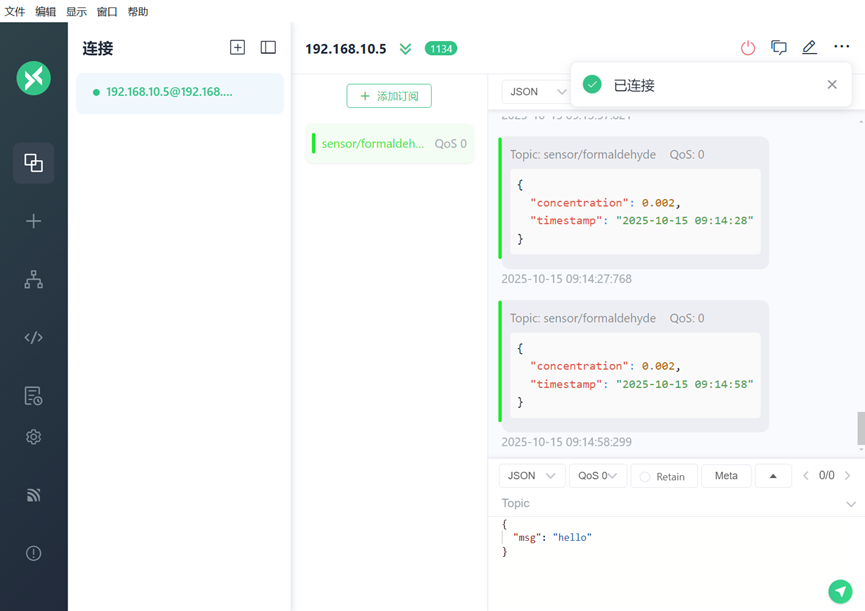Open the Log page icon

click(x=33, y=396)
